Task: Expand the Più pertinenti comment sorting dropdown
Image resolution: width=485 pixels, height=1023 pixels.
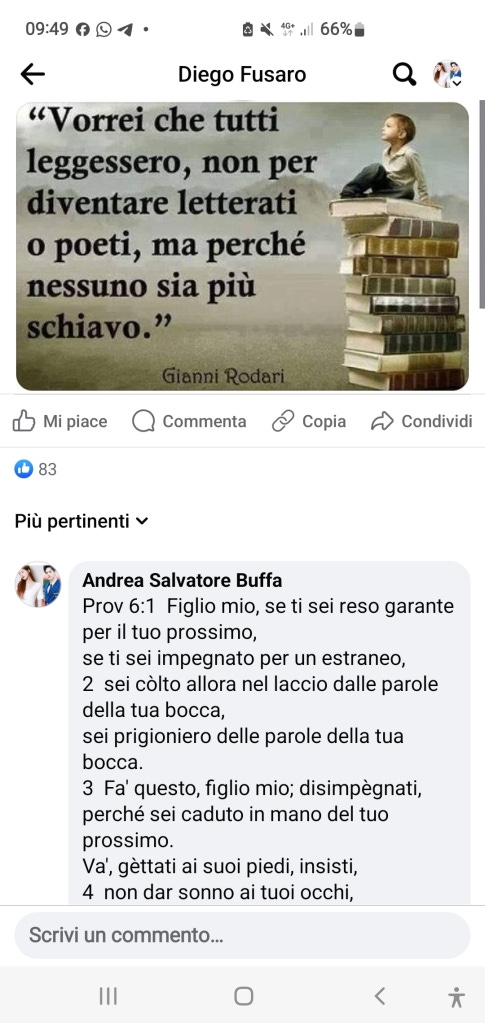Action: click(82, 521)
